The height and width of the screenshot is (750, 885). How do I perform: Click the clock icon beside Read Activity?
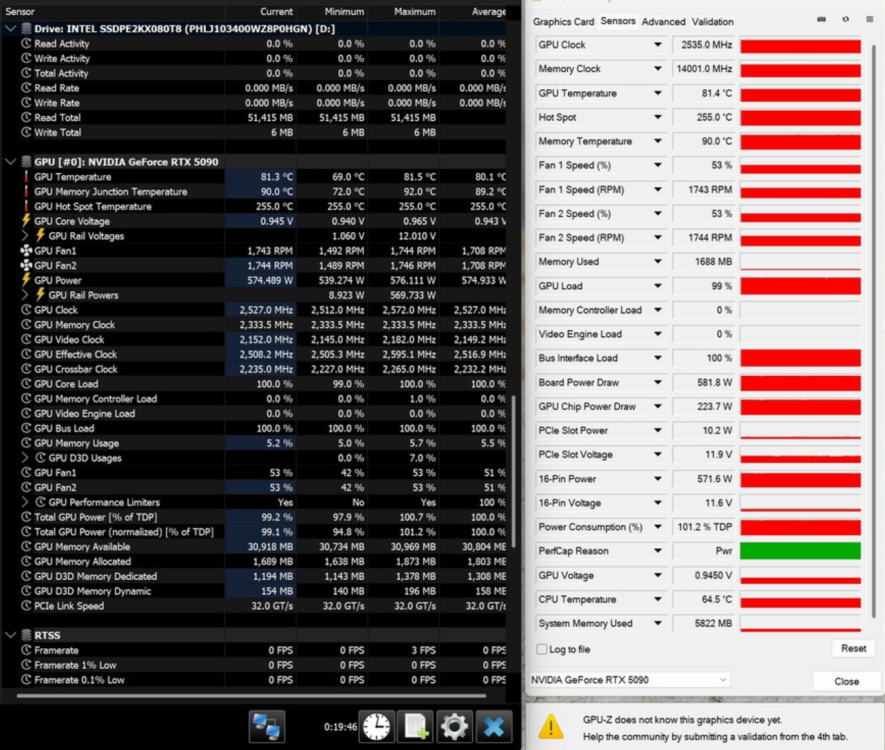pos(26,43)
